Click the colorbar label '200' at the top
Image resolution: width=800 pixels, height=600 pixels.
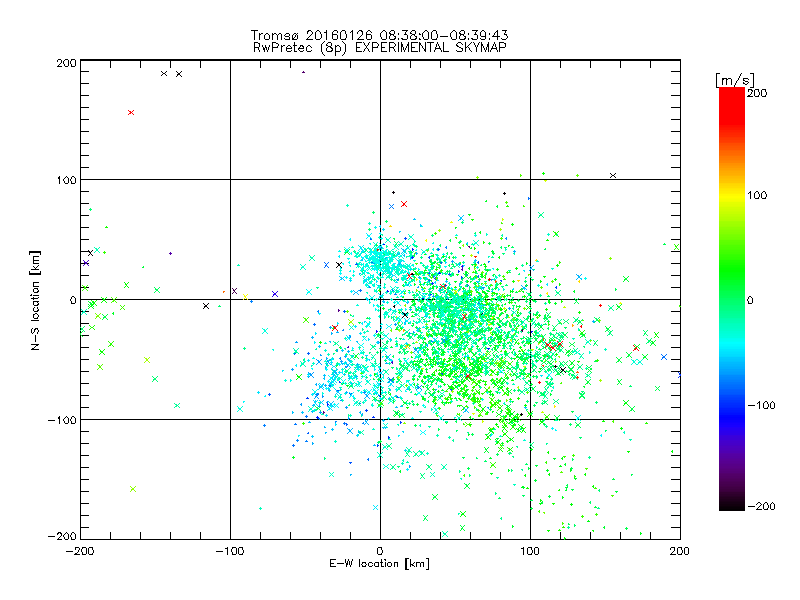(x=757, y=93)
